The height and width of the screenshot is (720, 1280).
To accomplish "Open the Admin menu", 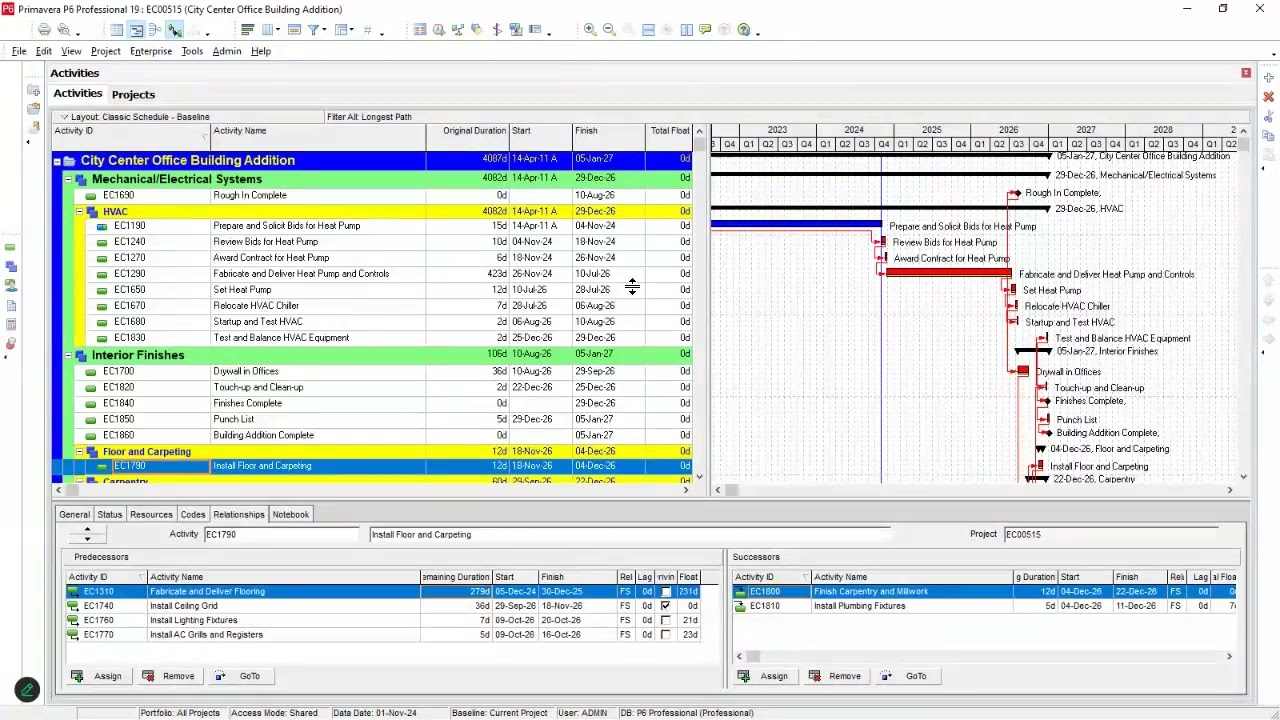I will coord(227,51).
